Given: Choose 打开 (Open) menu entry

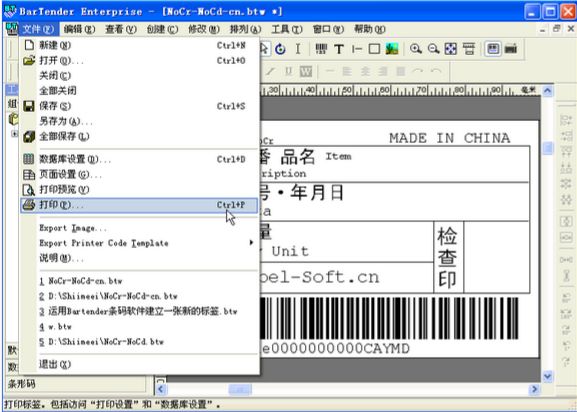Looking at the screenshot, I should point(140,60).
